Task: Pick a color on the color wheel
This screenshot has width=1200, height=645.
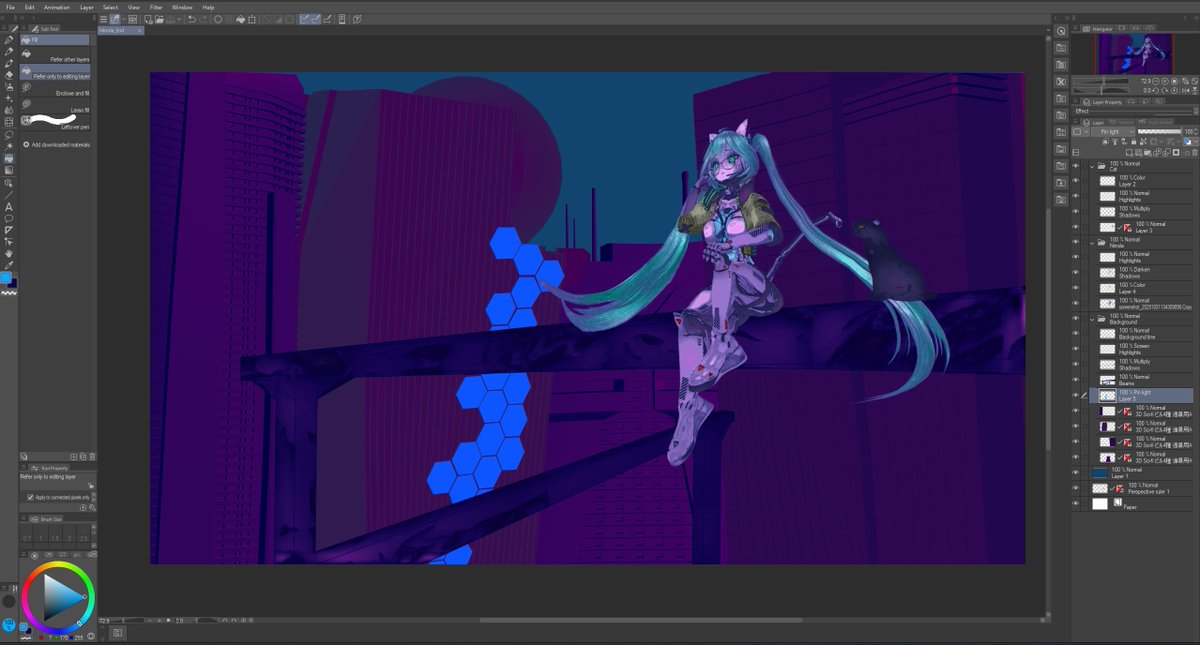Action: click(58, 598)
